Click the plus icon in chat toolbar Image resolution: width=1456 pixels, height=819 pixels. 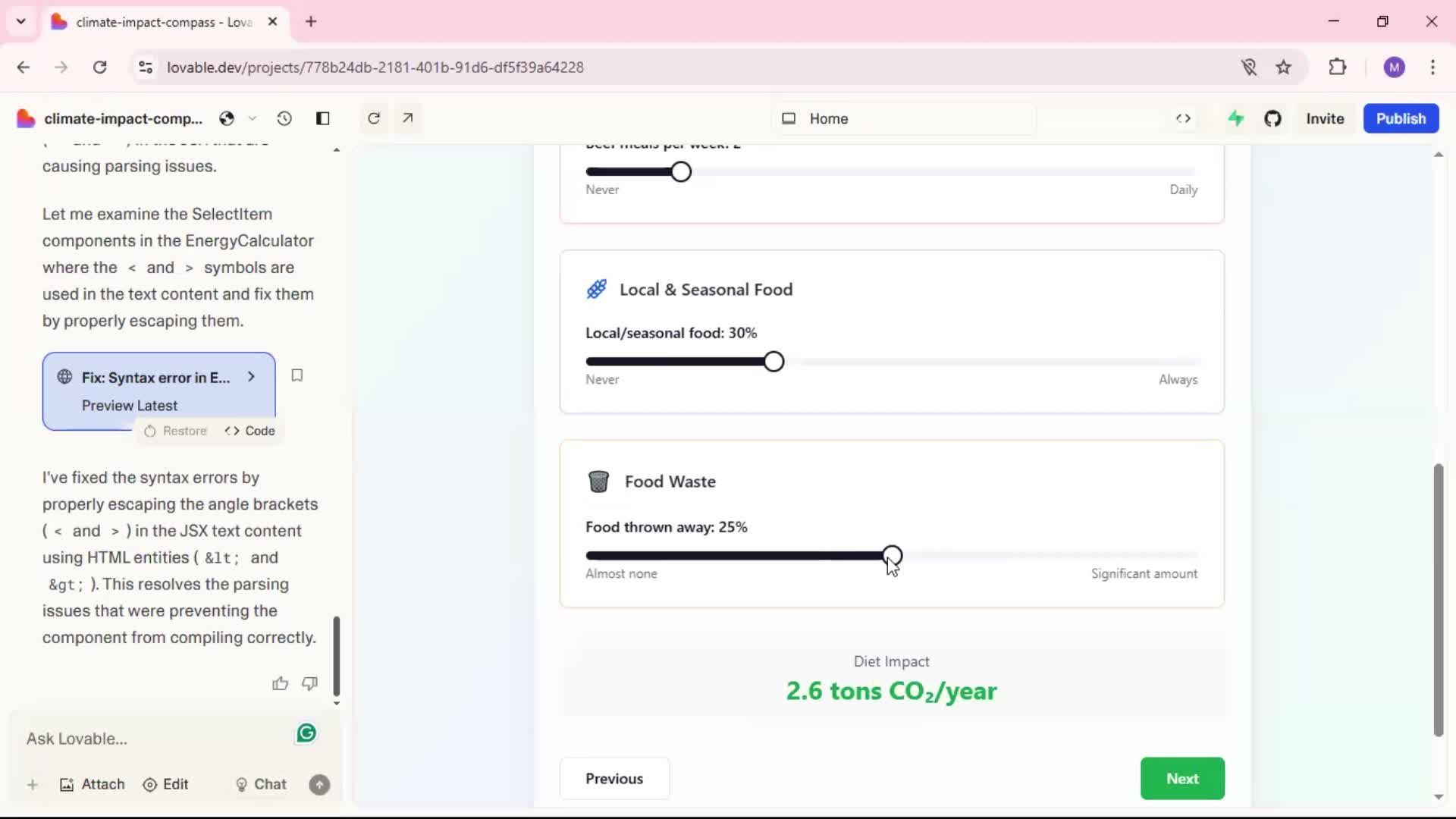pos(33,785)
